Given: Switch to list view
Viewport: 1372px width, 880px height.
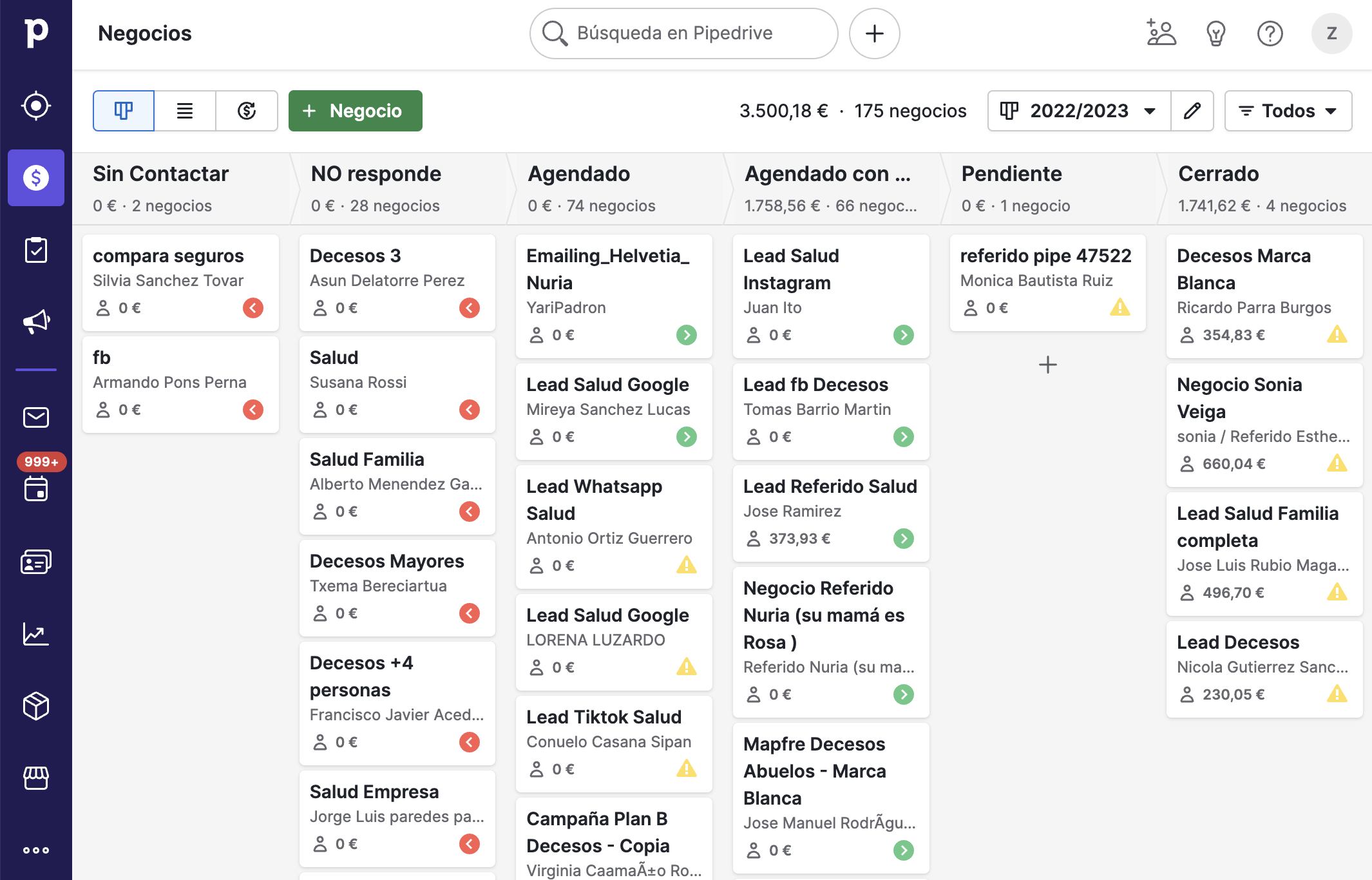Looking at the screenshot, I should [x=185, y=111].
